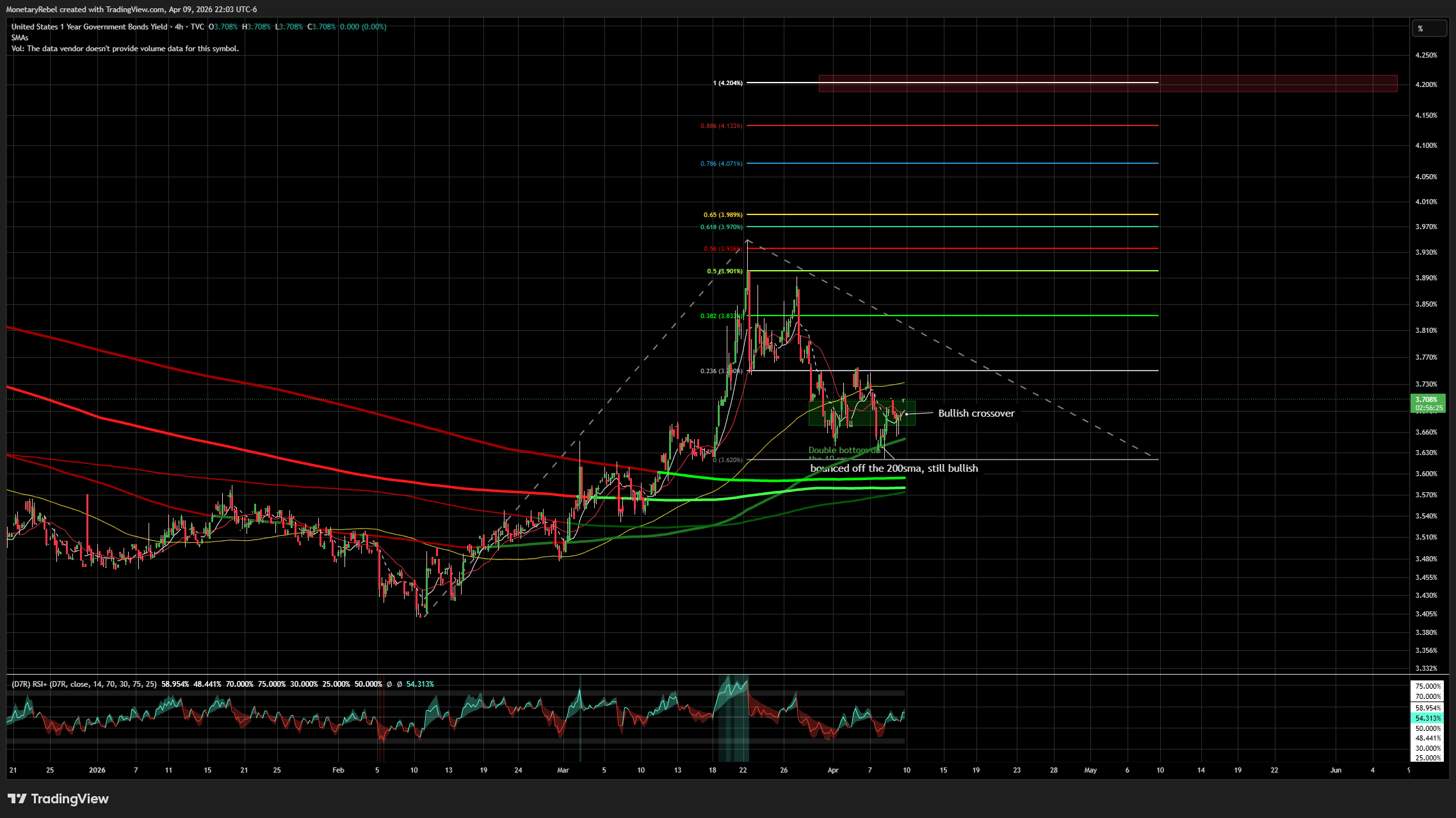Click the 2026 date axis label
Image resolution: width=1456 pixels, height=818 pixels.
97,770
